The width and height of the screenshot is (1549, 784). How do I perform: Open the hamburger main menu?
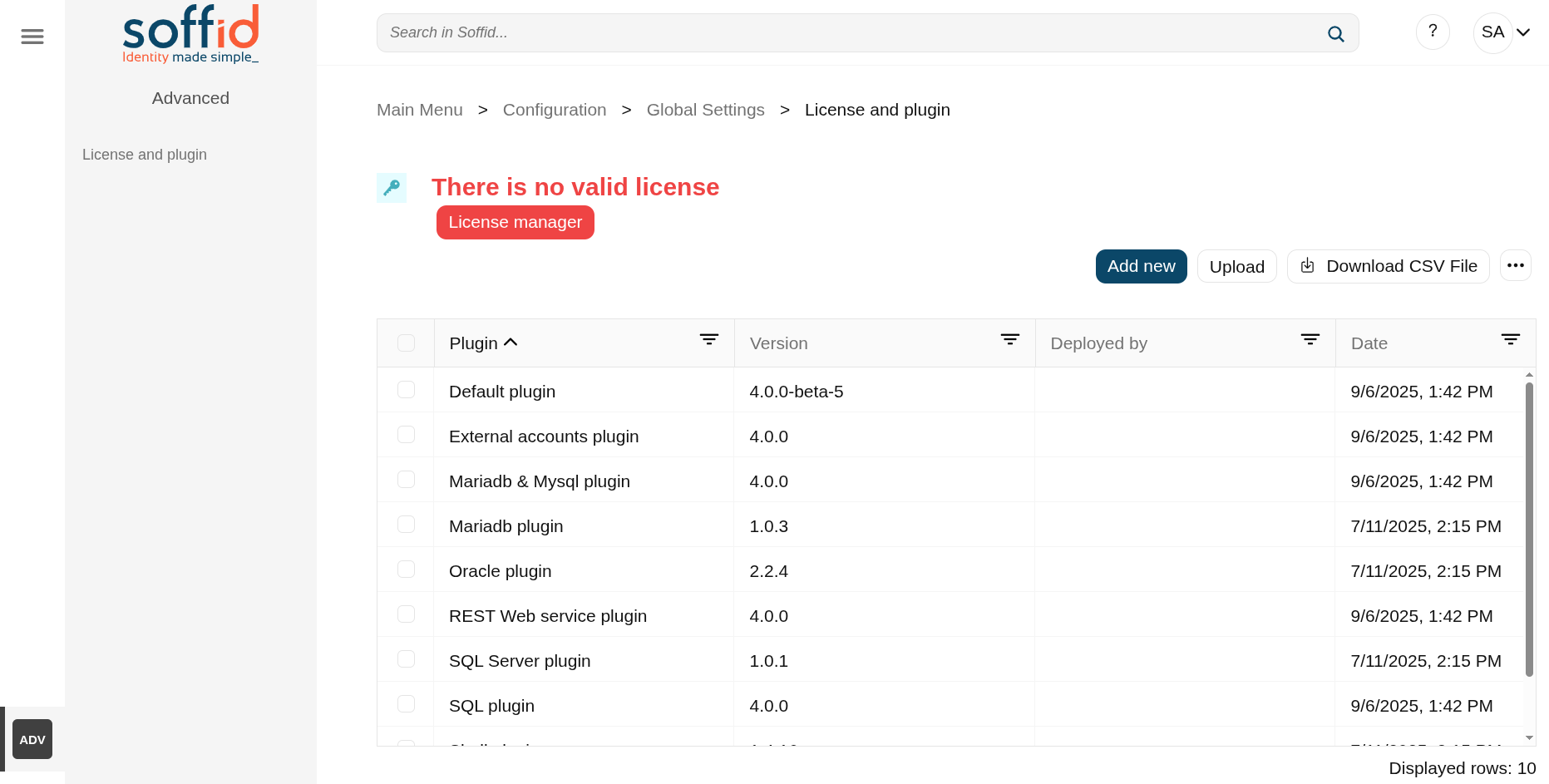(32, 36)
